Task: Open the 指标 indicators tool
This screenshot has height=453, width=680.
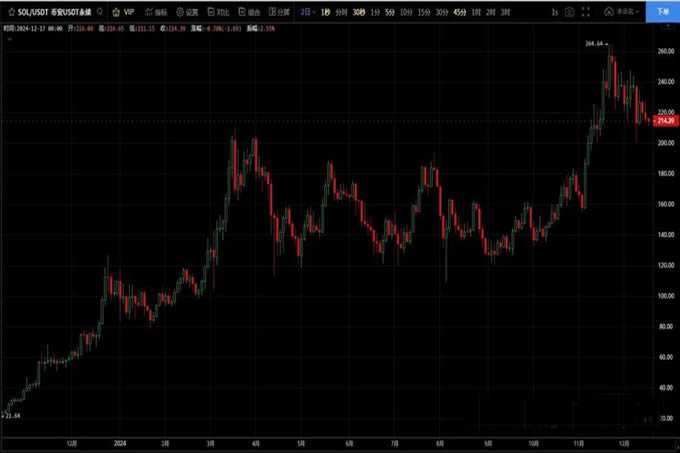Action: (155, 12)
